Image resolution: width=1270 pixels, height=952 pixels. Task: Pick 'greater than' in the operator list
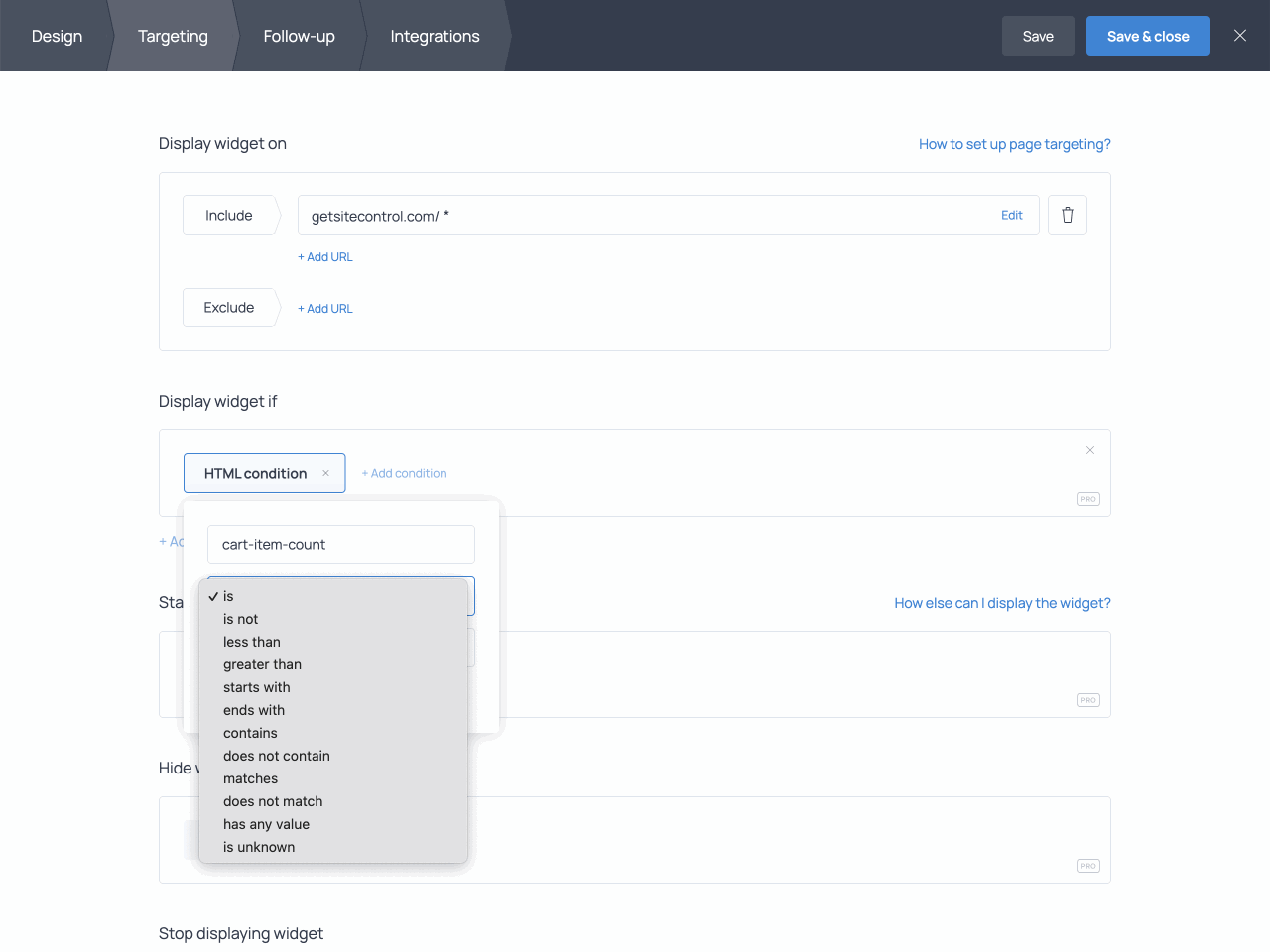tap(262, 664)
